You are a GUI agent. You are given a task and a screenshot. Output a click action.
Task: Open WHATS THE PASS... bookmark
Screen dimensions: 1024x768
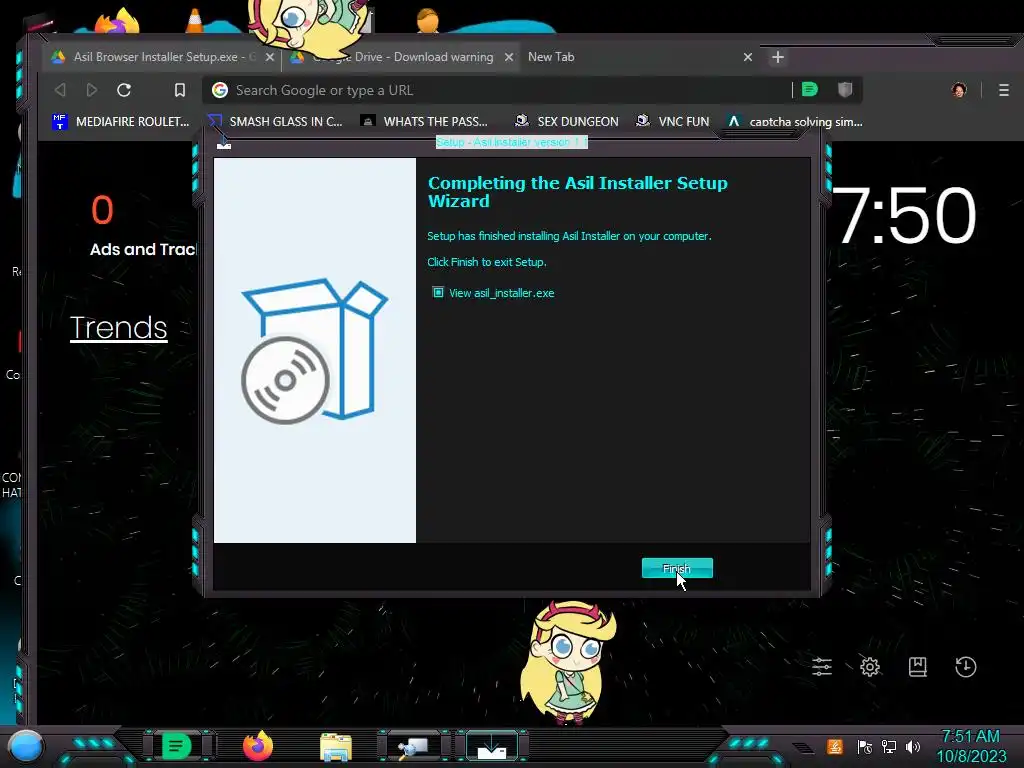click(424, 121)
